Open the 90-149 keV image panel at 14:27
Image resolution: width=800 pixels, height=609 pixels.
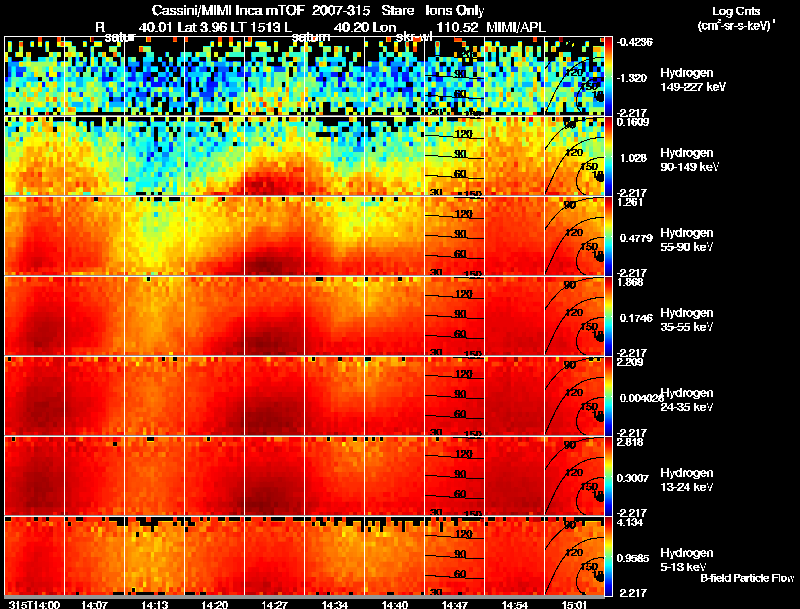coord(274,156)
